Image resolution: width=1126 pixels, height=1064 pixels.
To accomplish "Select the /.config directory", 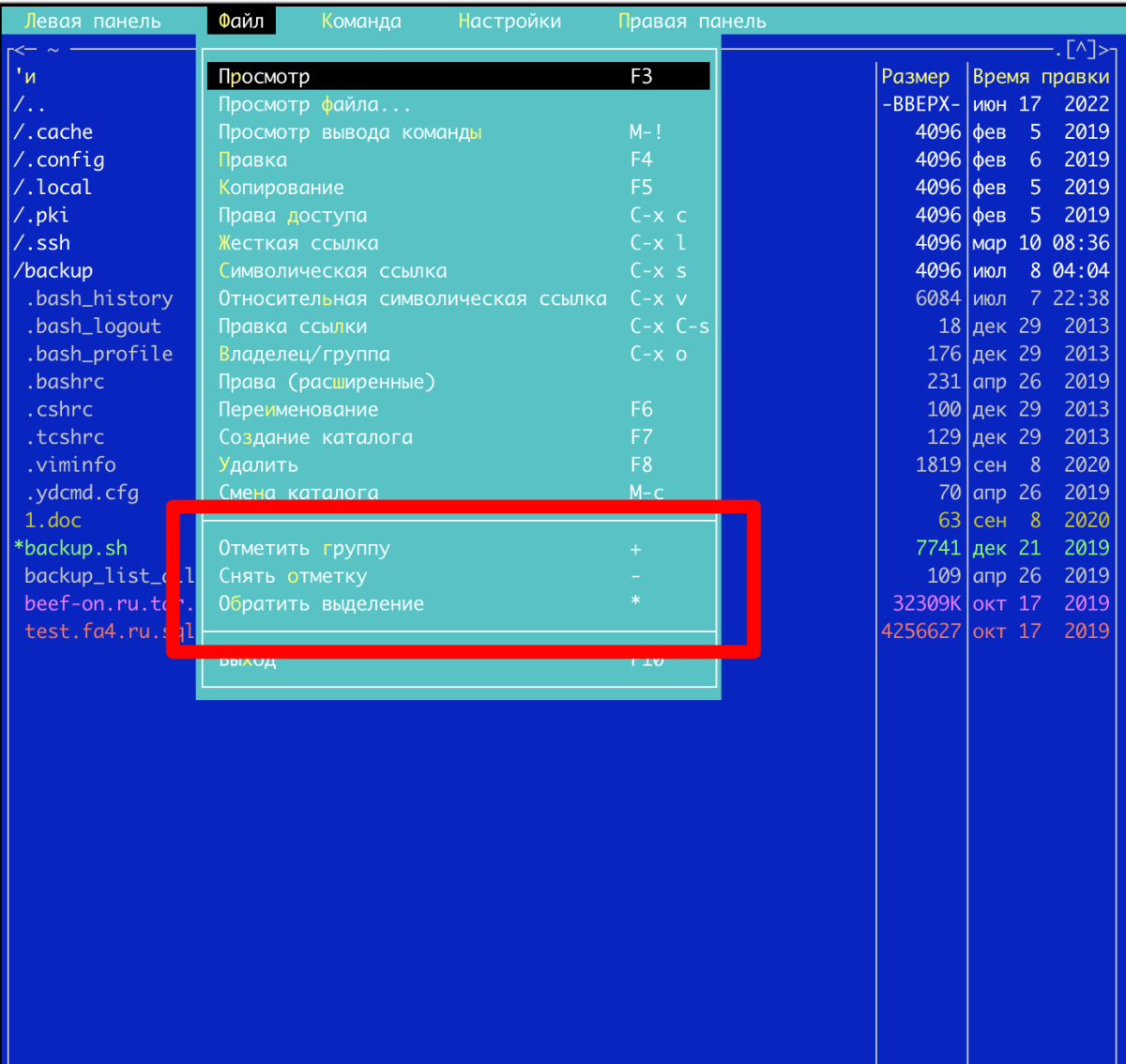I will (x=59, y=160).
